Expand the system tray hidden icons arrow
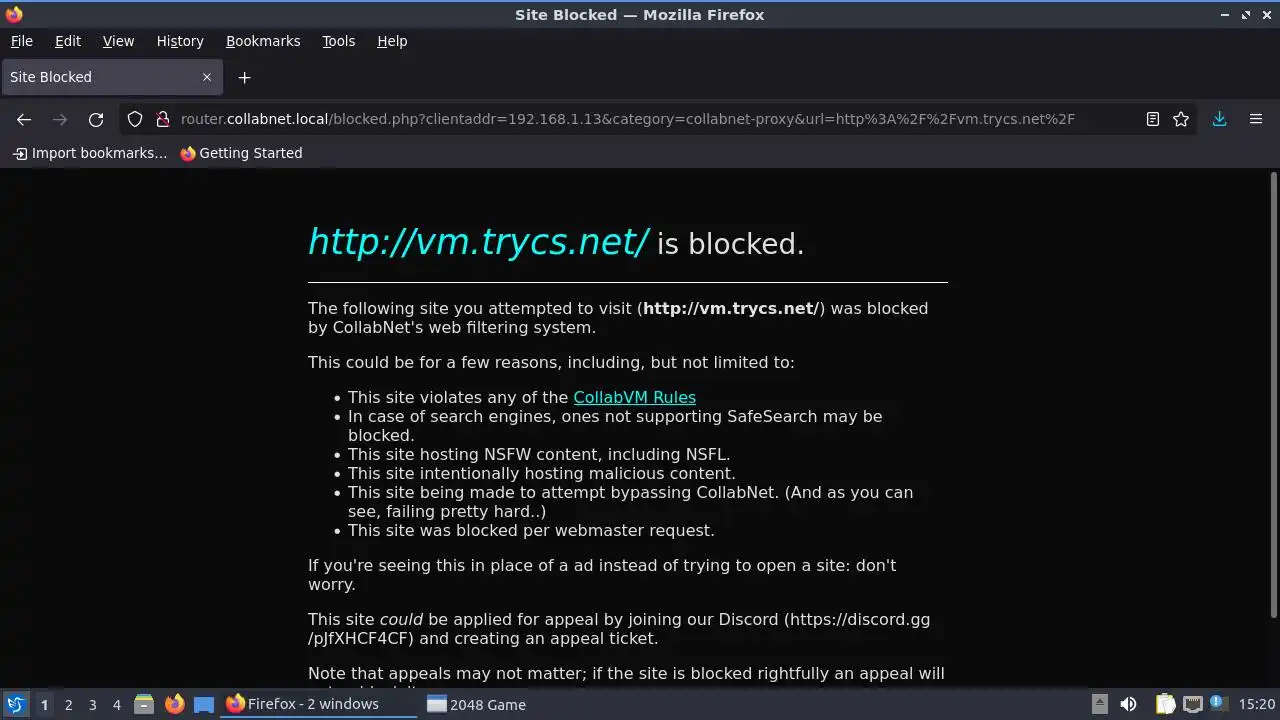Screen dimensions: 1280x720 1099,704
